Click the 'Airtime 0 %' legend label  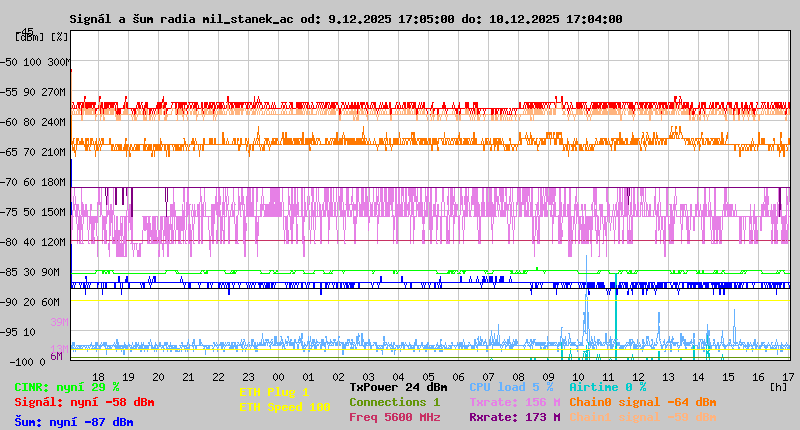coord(608,387)
